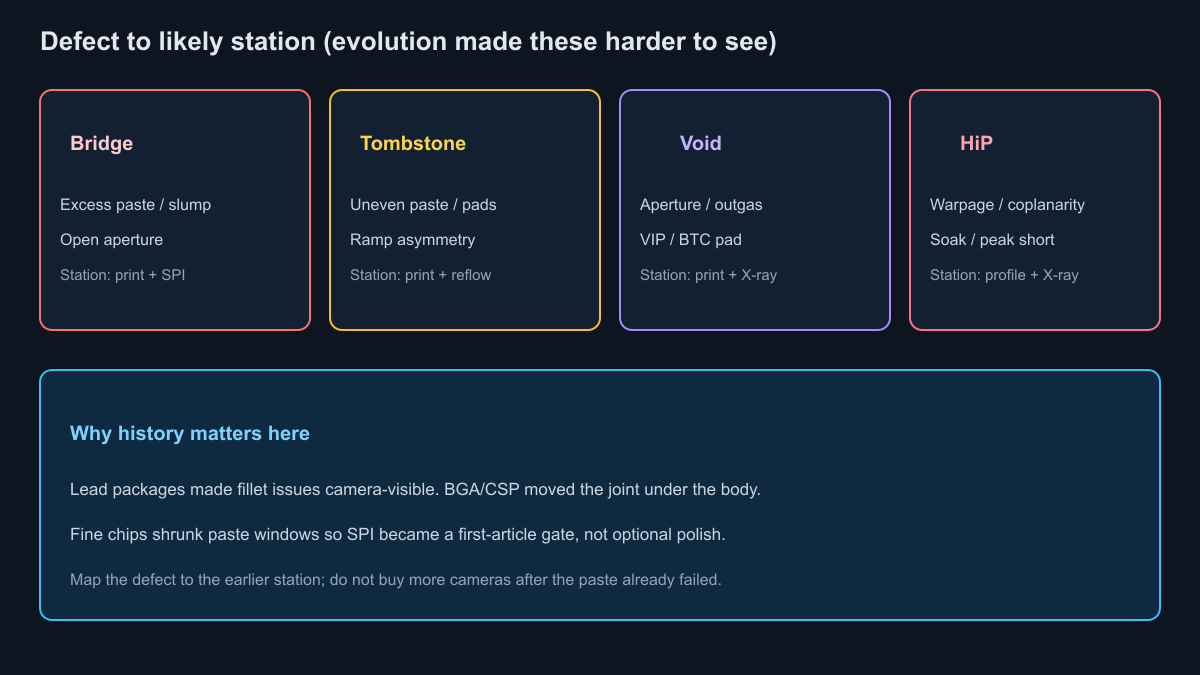Screen dimensions: 1200x675
Task: Click 'Uneven paste / pads' text
Action: 423,205
